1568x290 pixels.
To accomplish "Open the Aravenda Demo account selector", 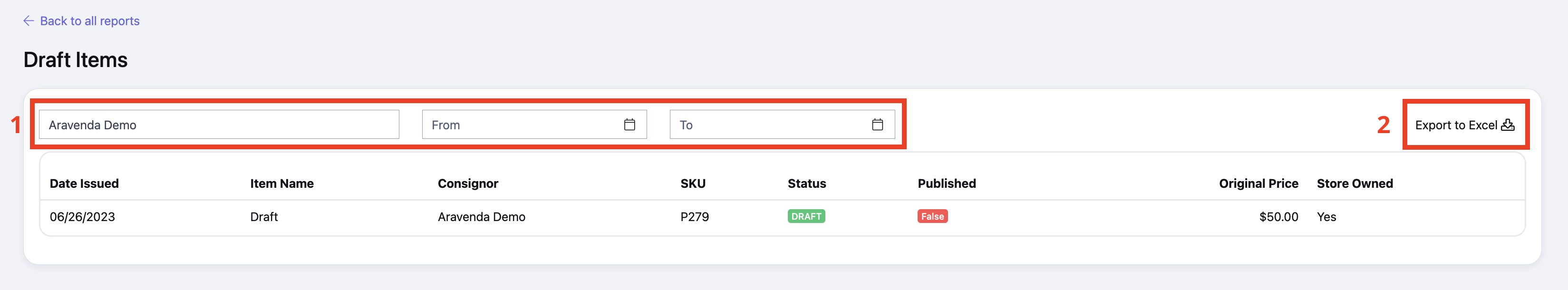I will pyautogui.click(x=219, y=124).
